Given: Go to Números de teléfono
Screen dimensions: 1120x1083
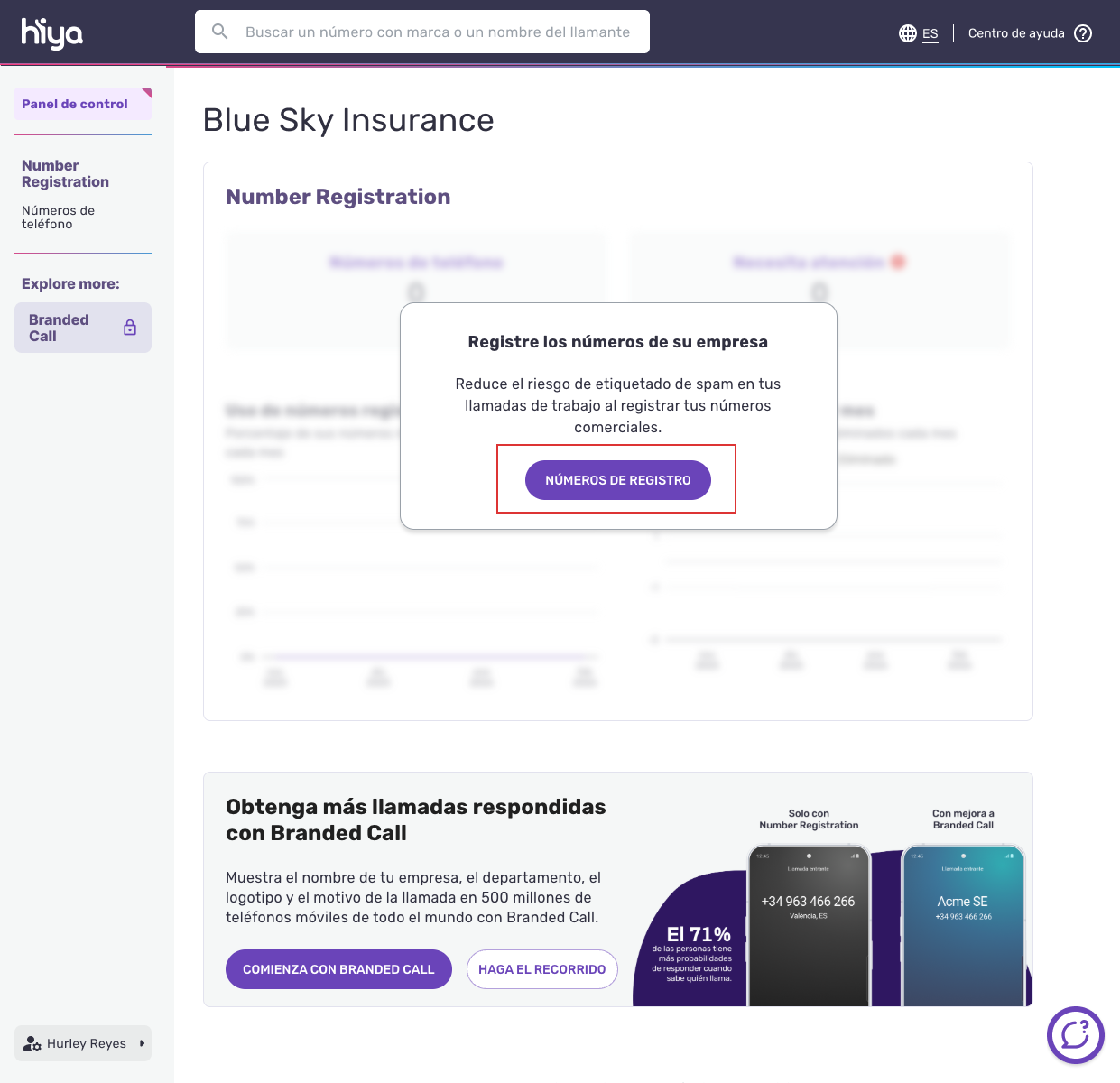Looking at the screenshot, I should (58, 217).
